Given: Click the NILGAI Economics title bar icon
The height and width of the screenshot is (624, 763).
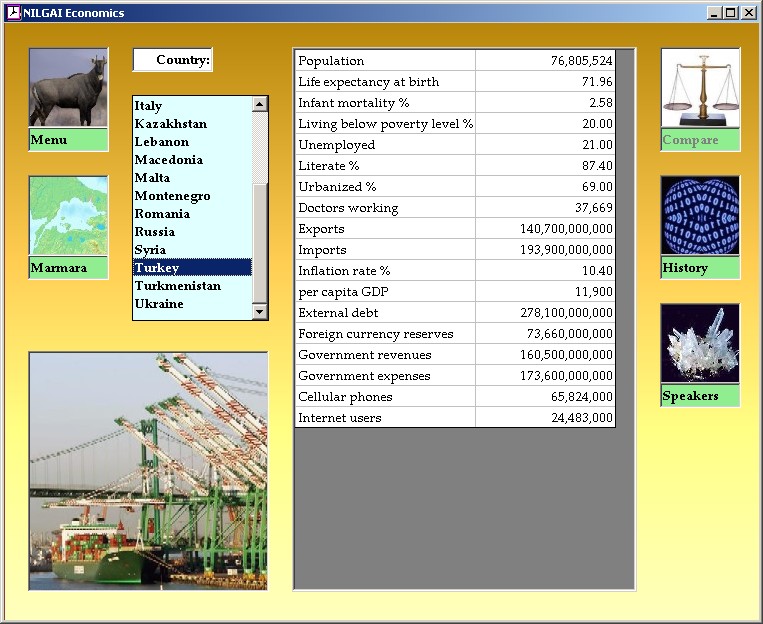Looking at the screenshot, I should coord(13,13).
